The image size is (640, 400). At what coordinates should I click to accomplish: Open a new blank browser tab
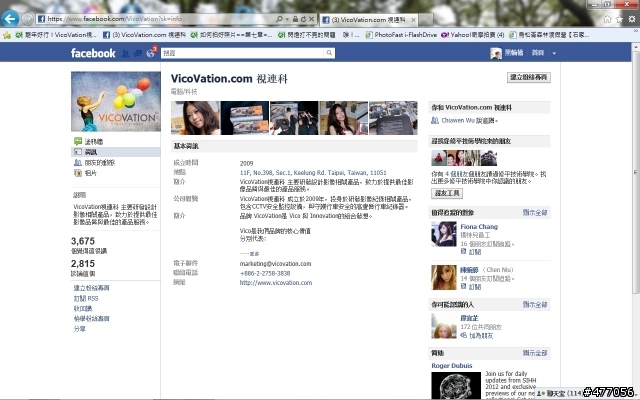425,20
